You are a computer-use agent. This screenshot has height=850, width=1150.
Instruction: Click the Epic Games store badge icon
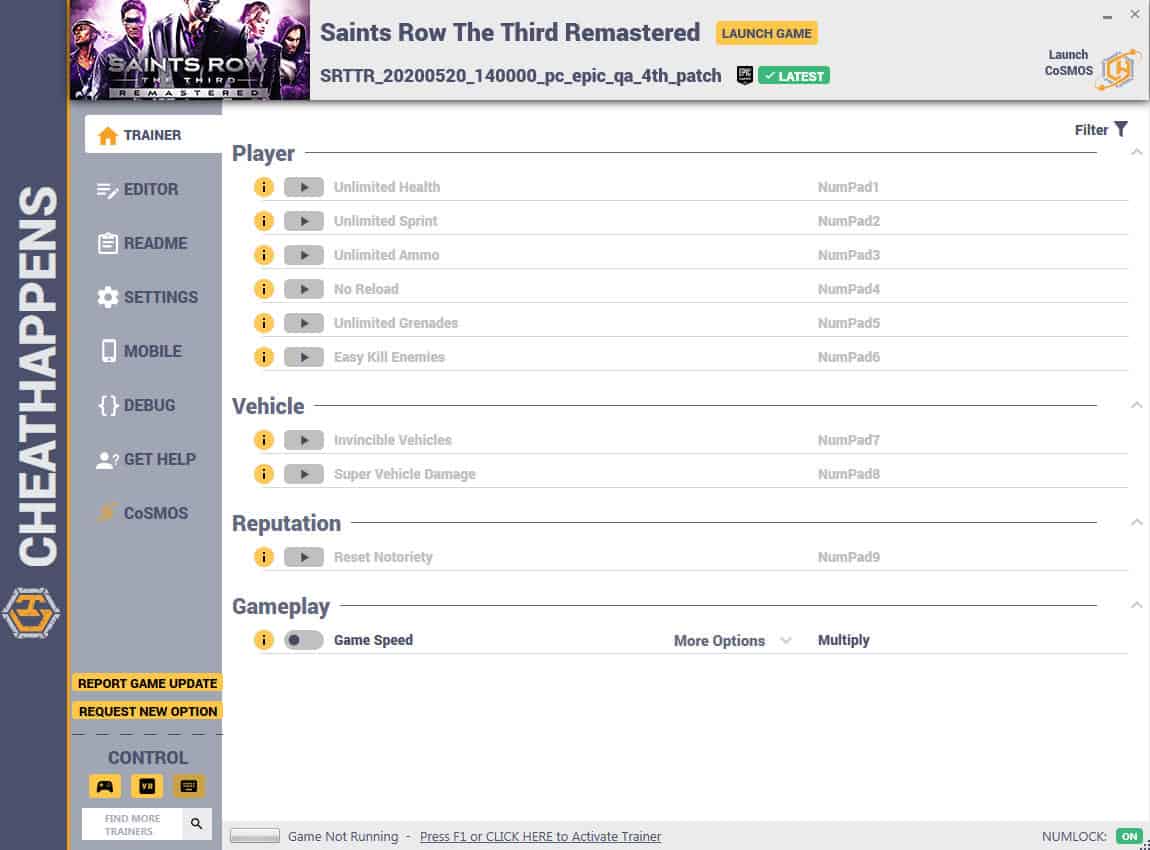pos(744,76)
